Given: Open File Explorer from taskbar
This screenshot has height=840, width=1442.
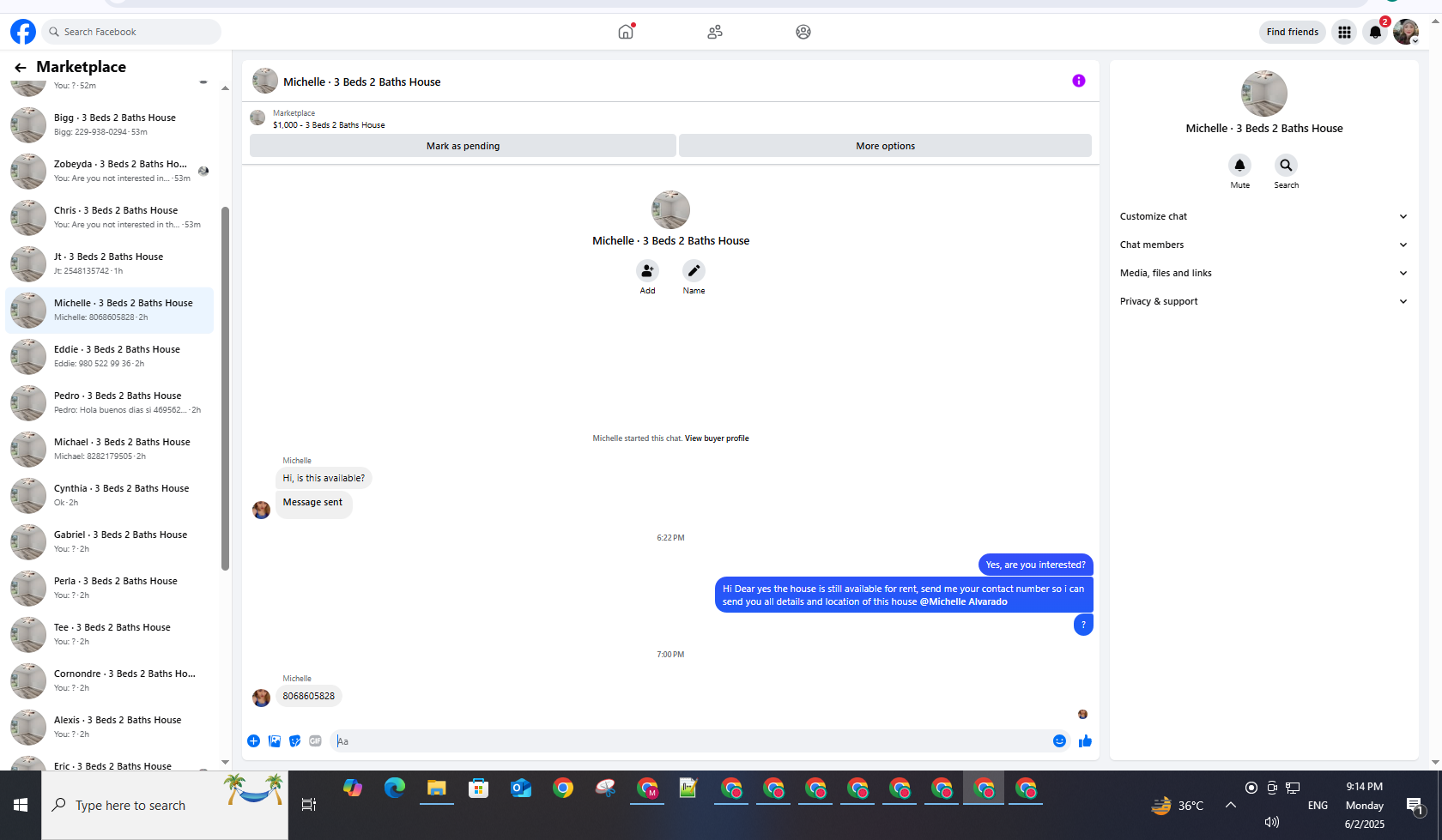Looking at the screenshot, I should click(437, 788).
